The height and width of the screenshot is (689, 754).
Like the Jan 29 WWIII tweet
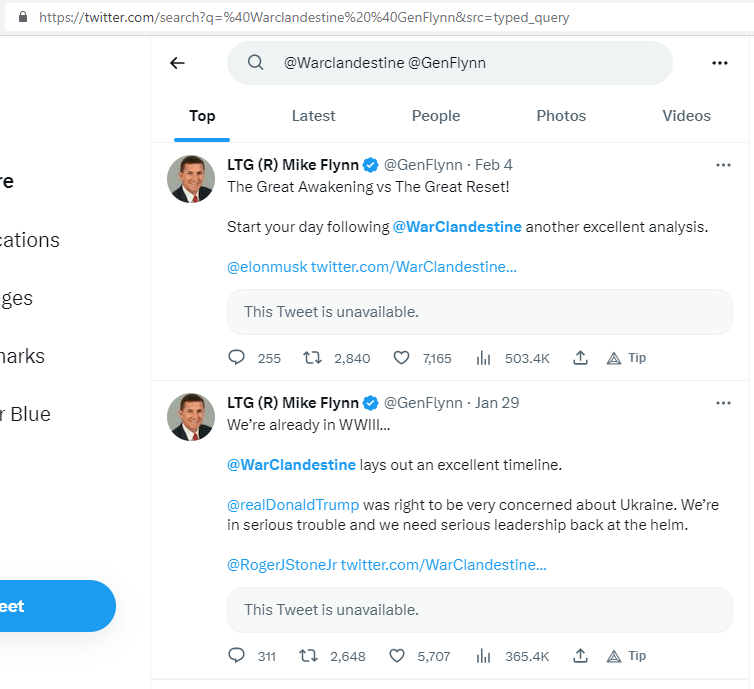(397, 656)
